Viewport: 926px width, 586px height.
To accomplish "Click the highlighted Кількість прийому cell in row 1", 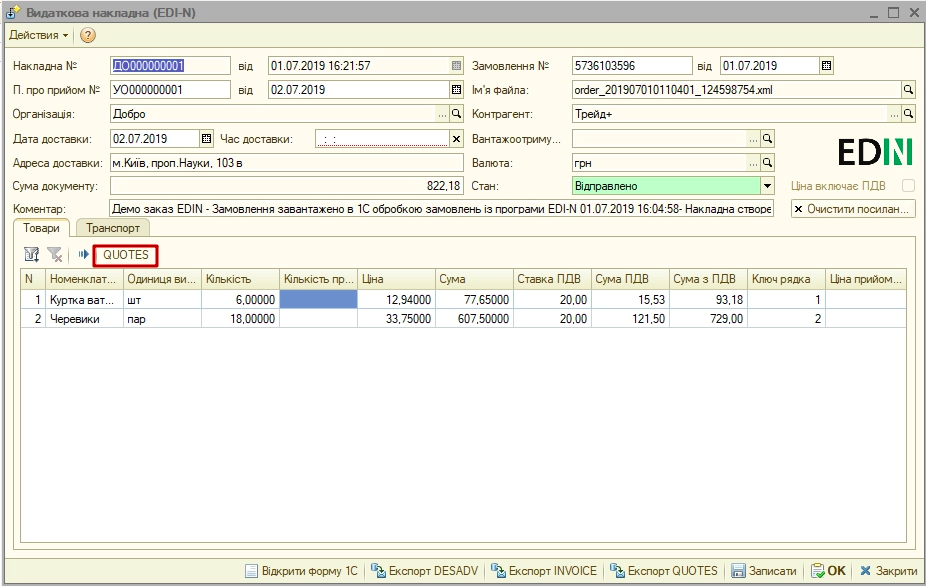I will [318, 299].
